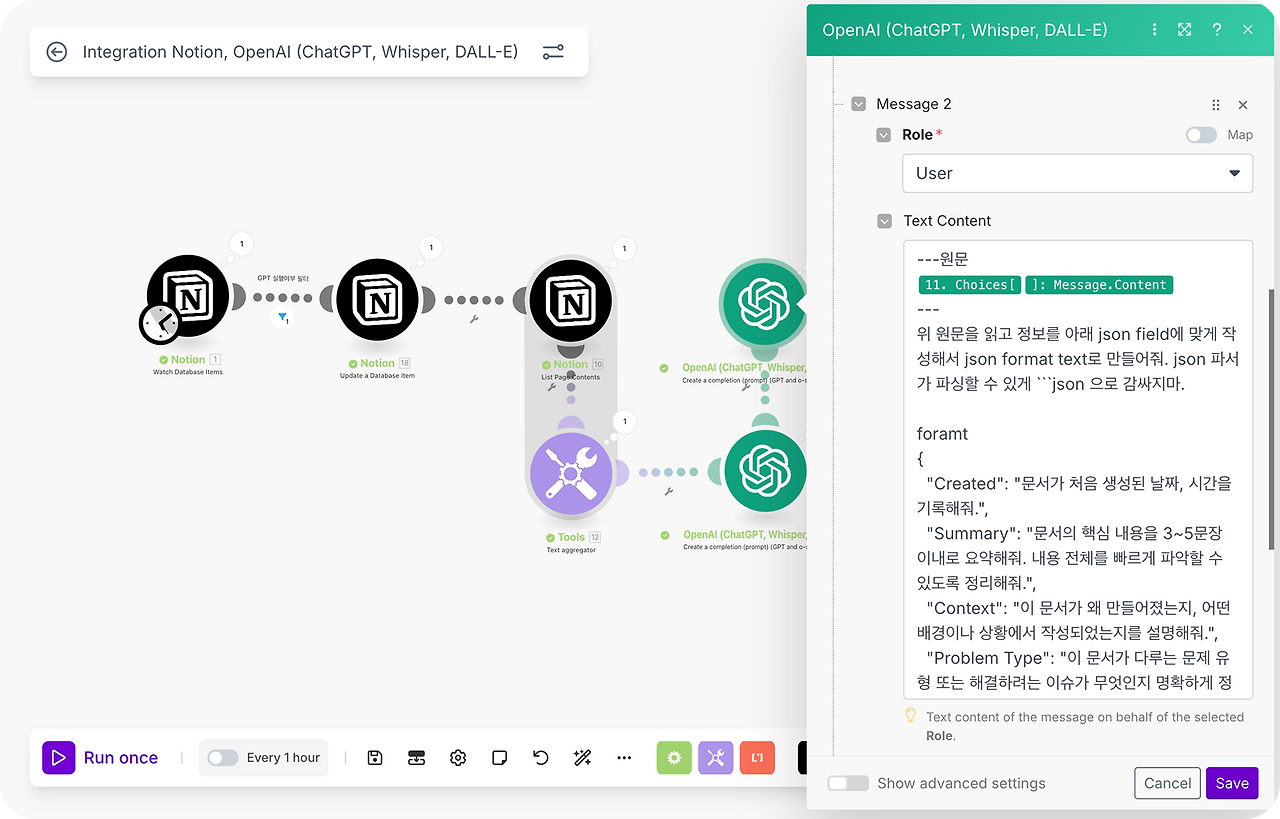
Task: Click the scenario title Integration Notion, OpenAI
Action: tap(300, 52)
